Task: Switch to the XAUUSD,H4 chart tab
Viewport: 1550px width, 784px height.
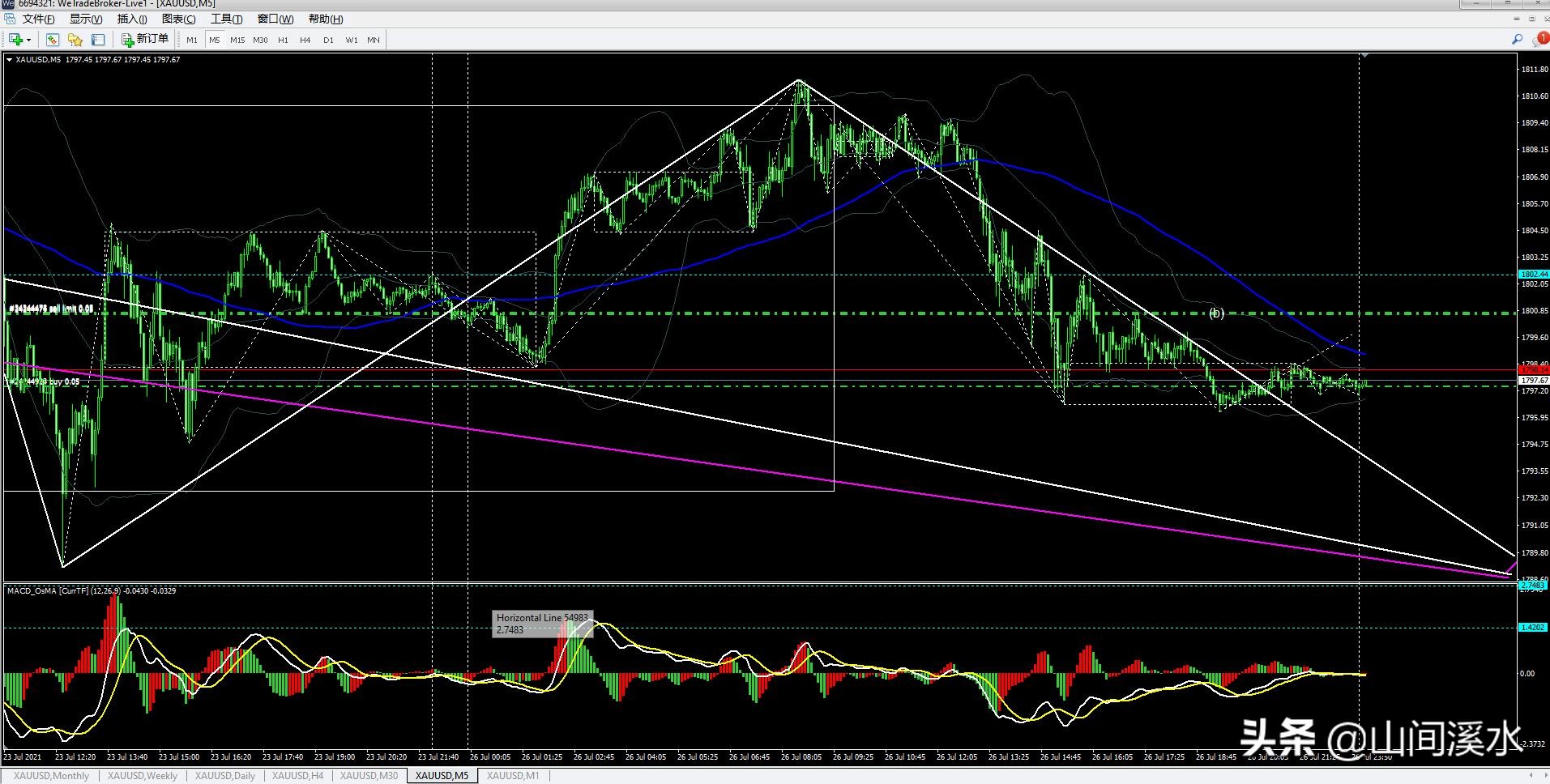Action: pyautogui.click(x=298, y=776)
